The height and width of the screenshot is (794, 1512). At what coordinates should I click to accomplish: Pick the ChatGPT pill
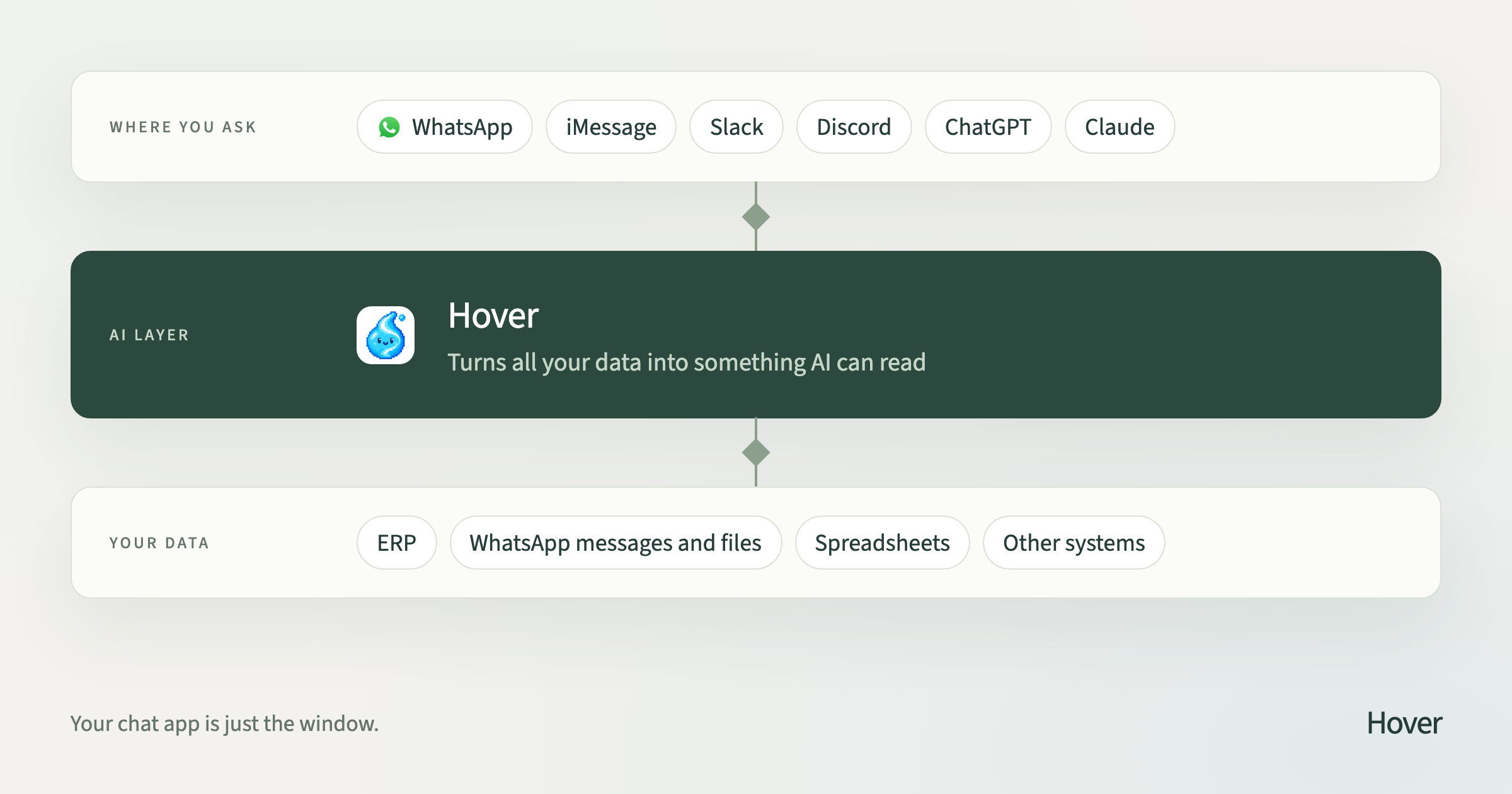coord(988,127)
